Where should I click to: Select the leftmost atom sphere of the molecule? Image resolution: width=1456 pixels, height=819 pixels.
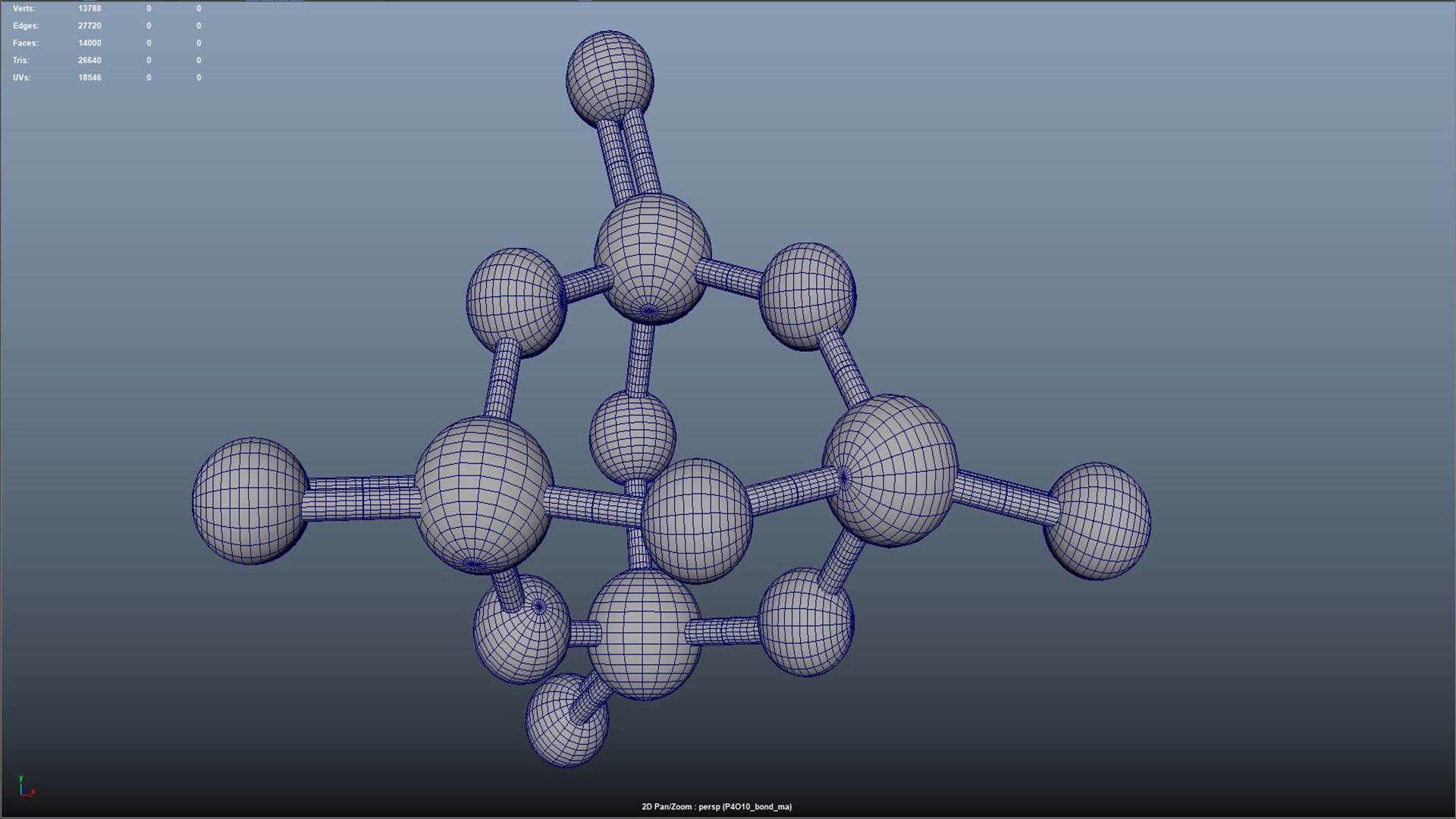click(x=250, y=500)
